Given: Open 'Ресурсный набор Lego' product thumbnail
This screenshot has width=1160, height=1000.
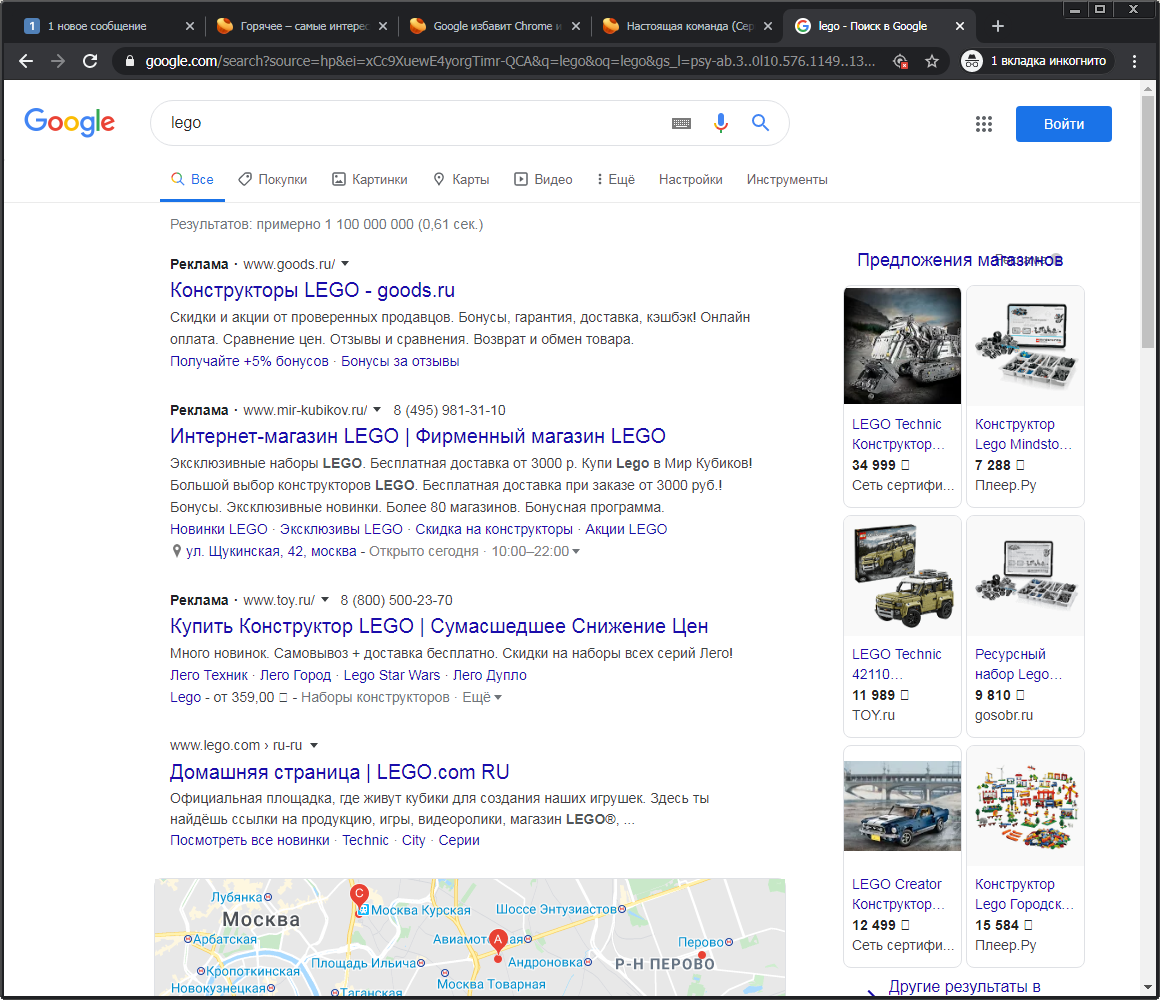Looking at the screenshot, I should 1025,575.
